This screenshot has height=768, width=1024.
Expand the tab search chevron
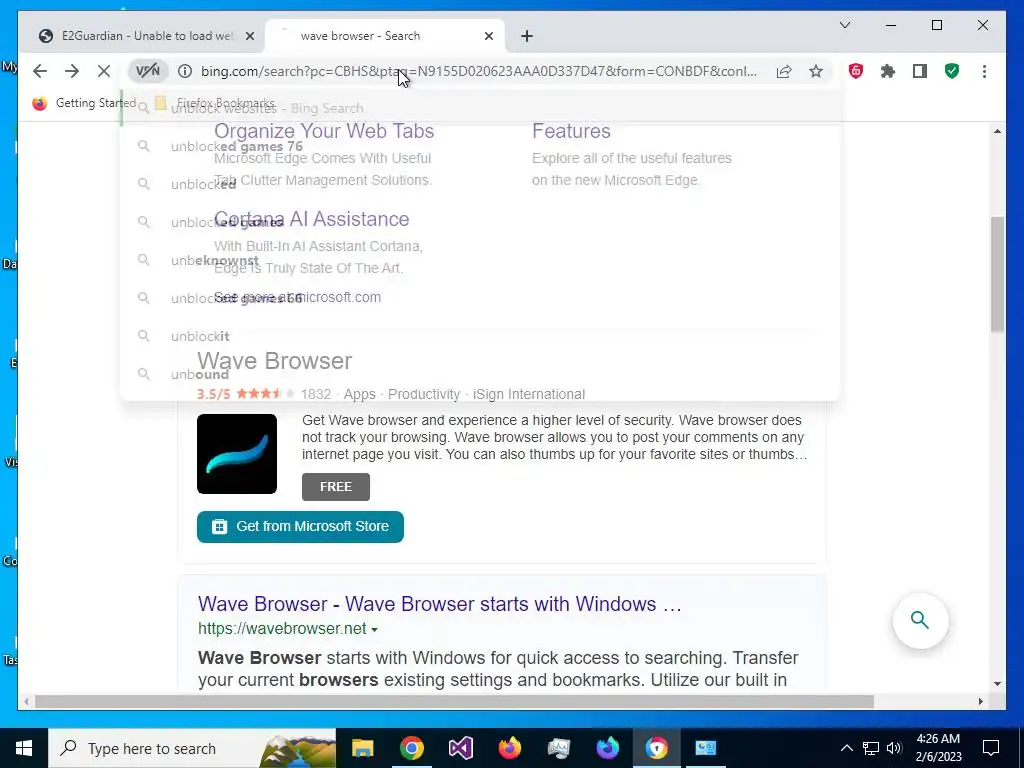click(x=844, y=25)
